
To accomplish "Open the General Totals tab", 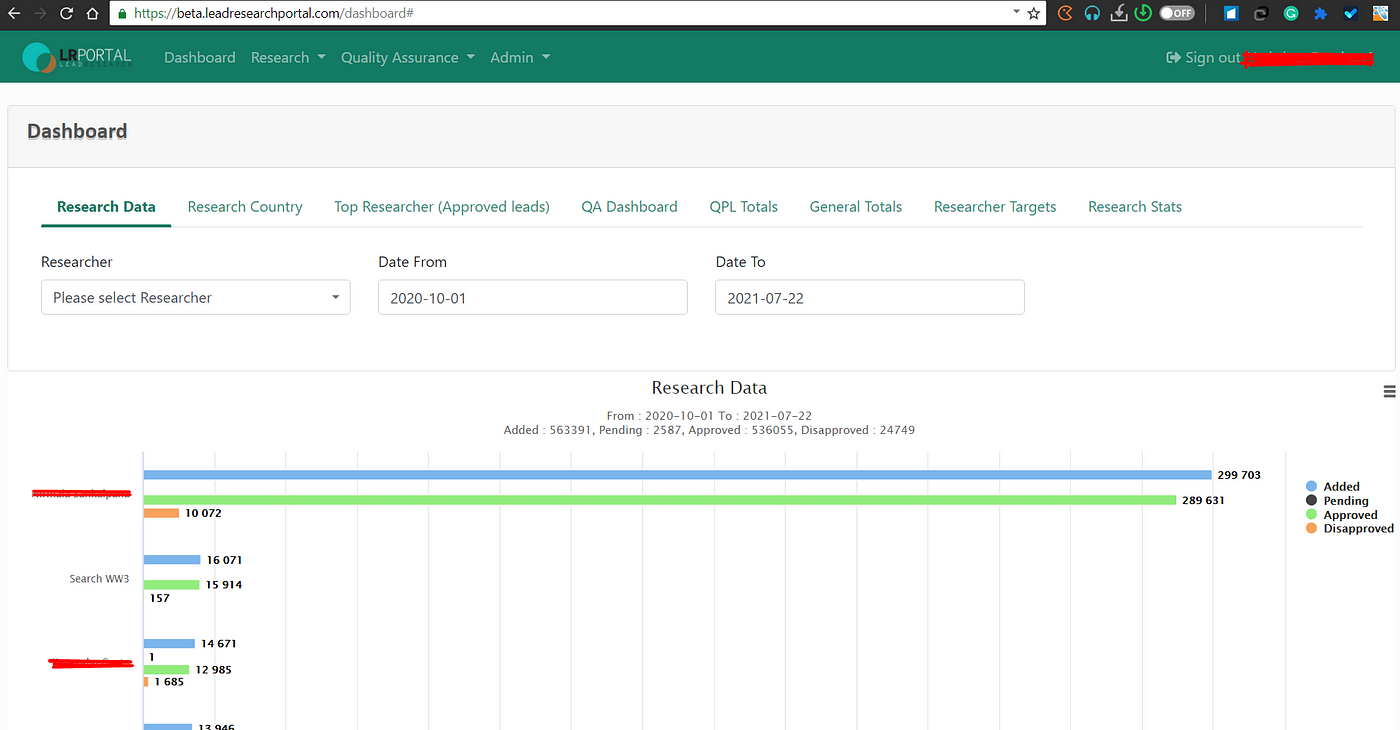I will pyautogui.click(x=856, y=207).
